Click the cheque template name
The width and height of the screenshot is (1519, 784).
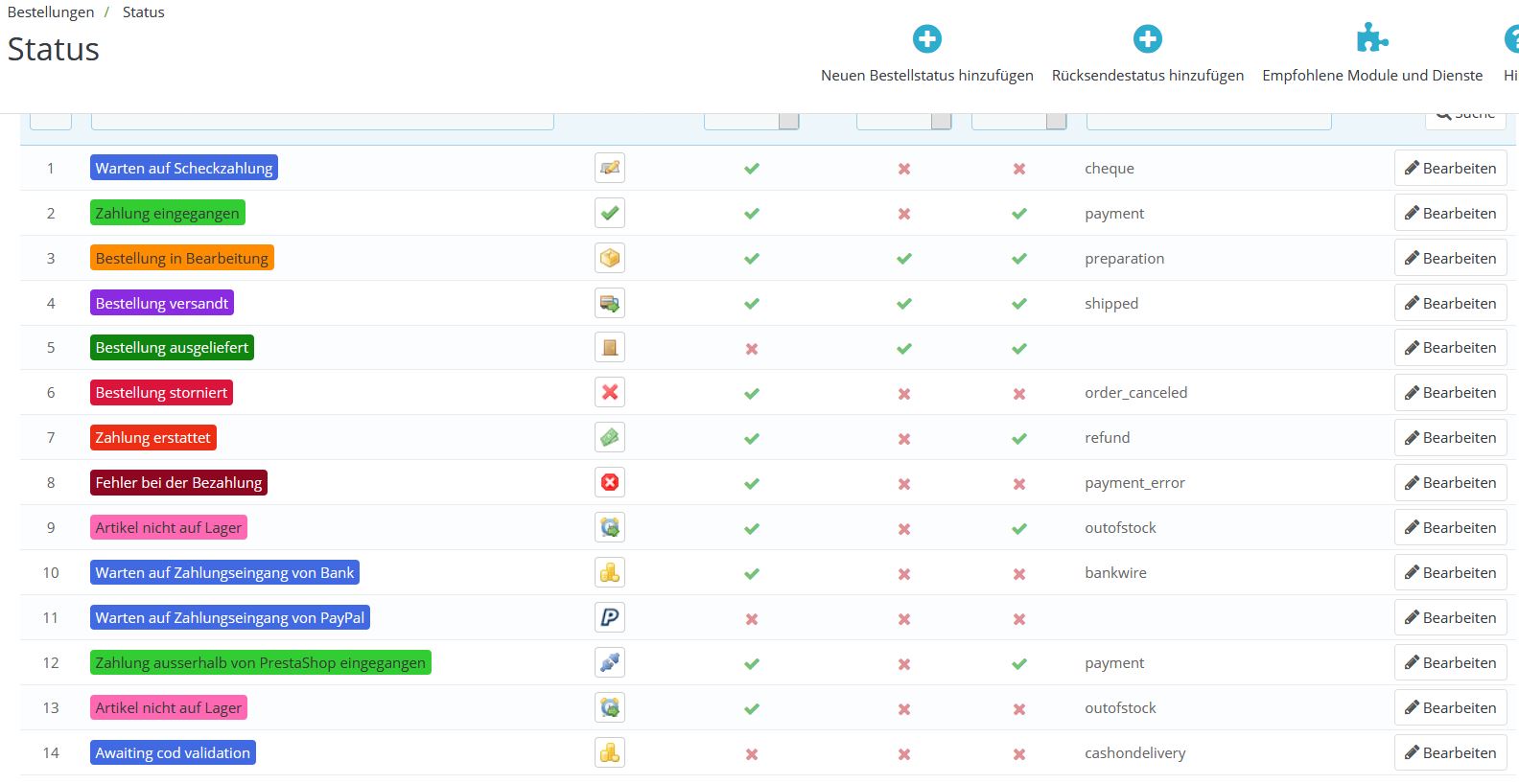pos(1110,168)
